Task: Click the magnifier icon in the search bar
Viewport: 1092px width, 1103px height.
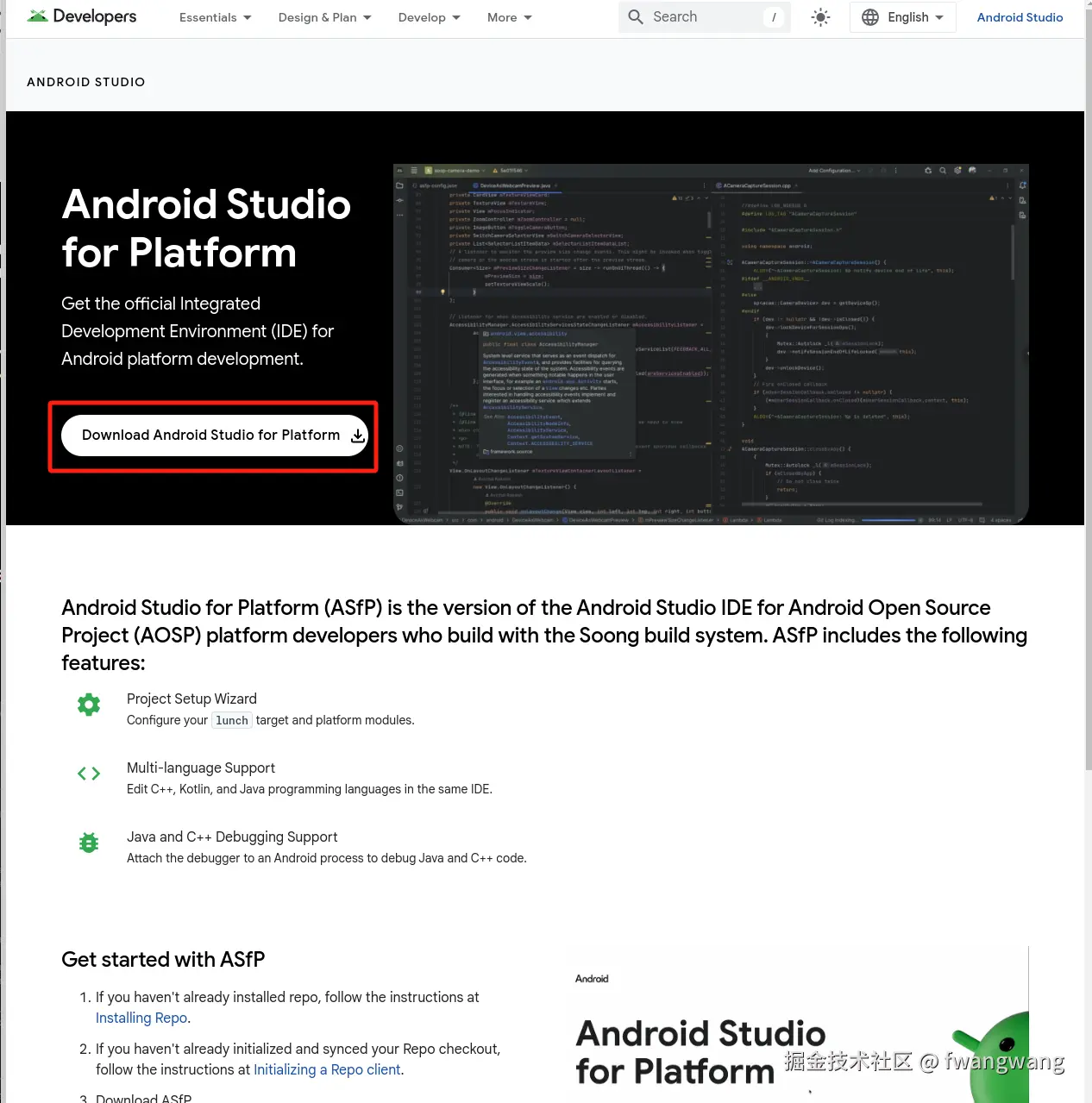Action: [x=635, y=16]
